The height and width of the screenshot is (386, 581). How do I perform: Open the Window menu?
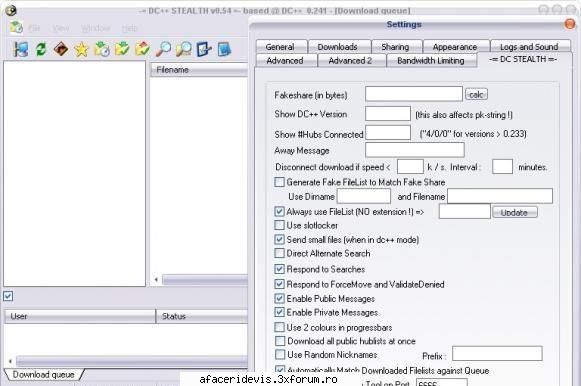point(96,28)
